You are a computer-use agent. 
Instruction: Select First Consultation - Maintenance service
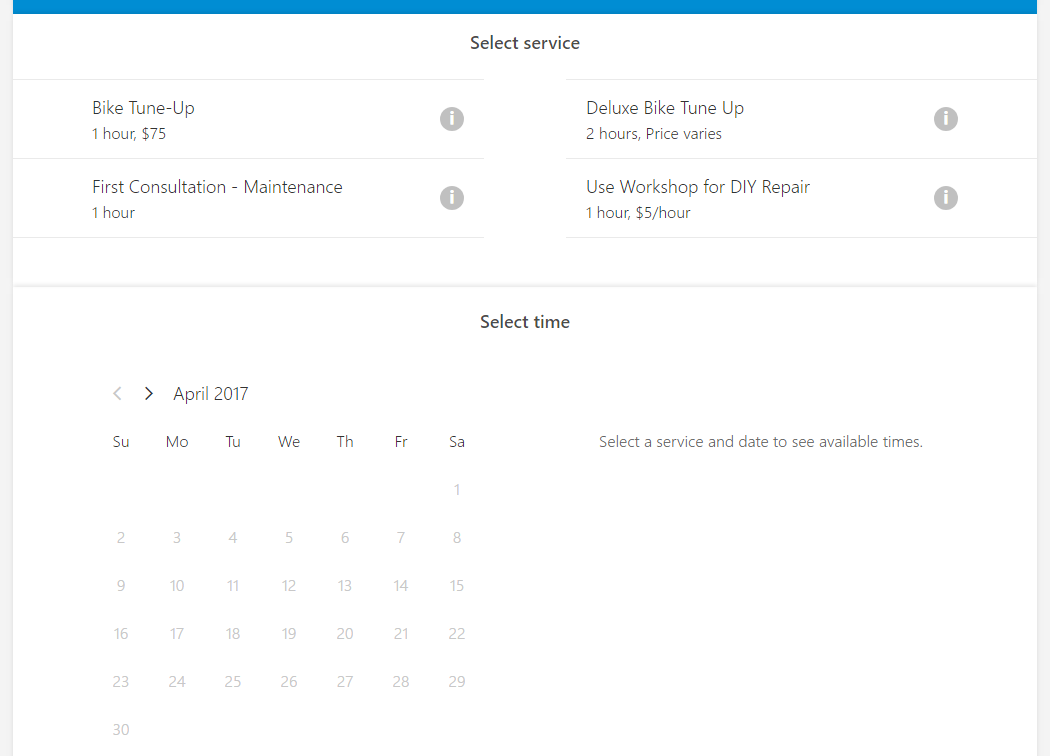[217, 197]
